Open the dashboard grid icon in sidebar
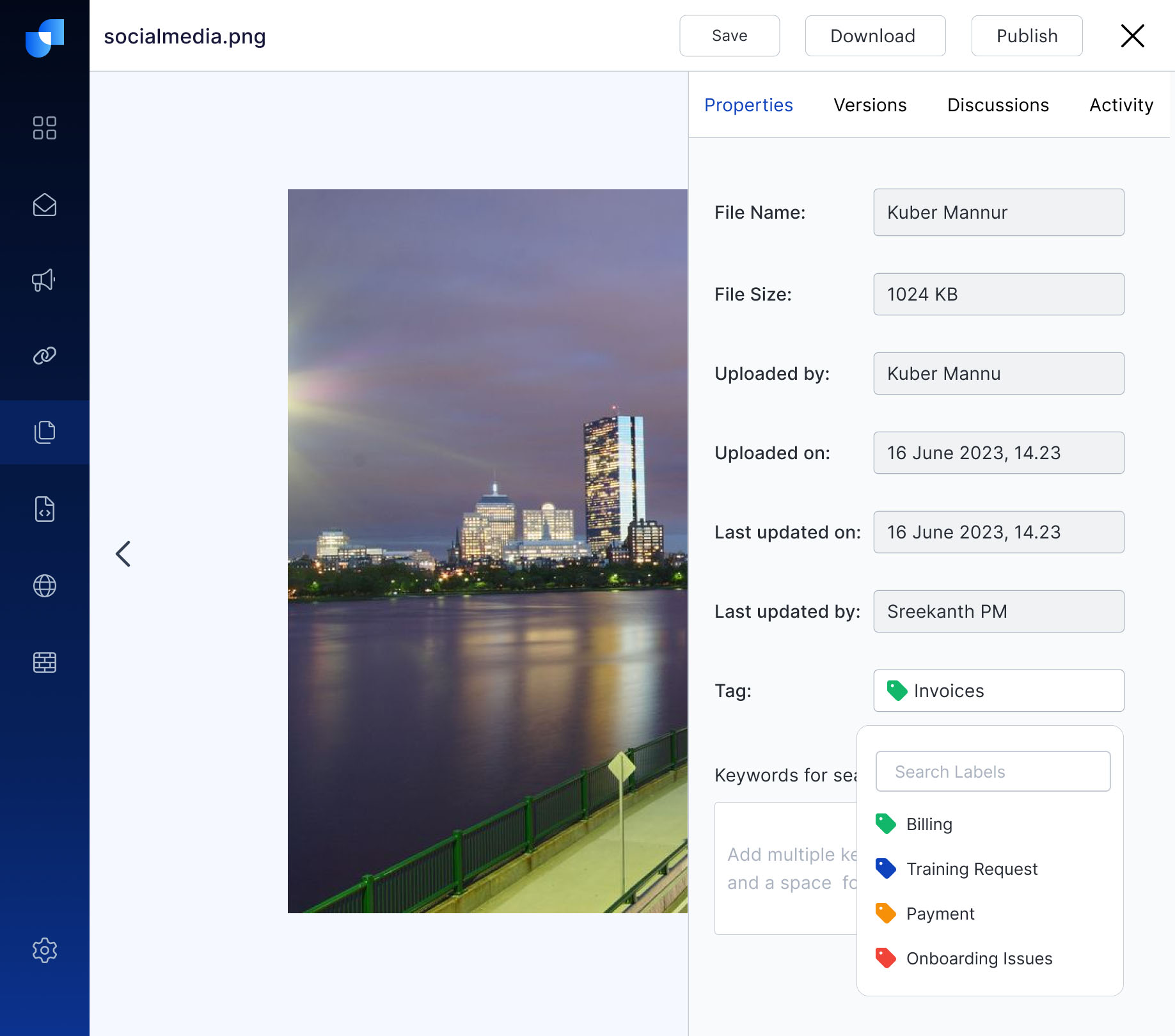Screen dimensions: 1175x1036 point(45,128)
